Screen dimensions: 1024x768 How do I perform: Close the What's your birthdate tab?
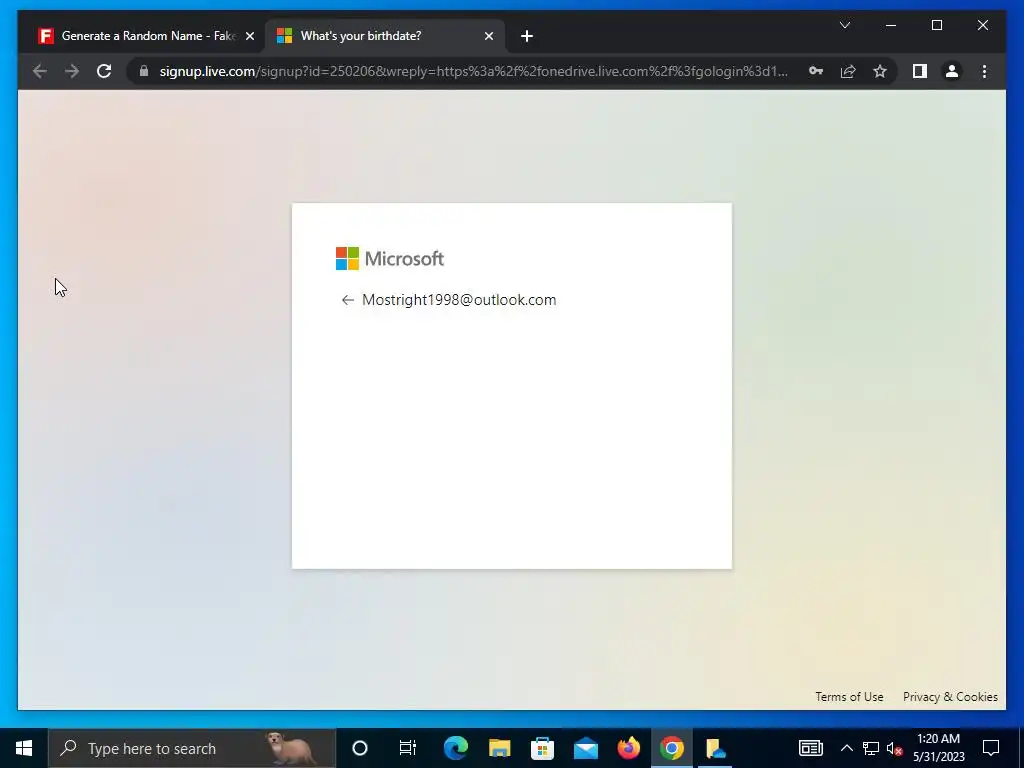[x=488, y=36]
